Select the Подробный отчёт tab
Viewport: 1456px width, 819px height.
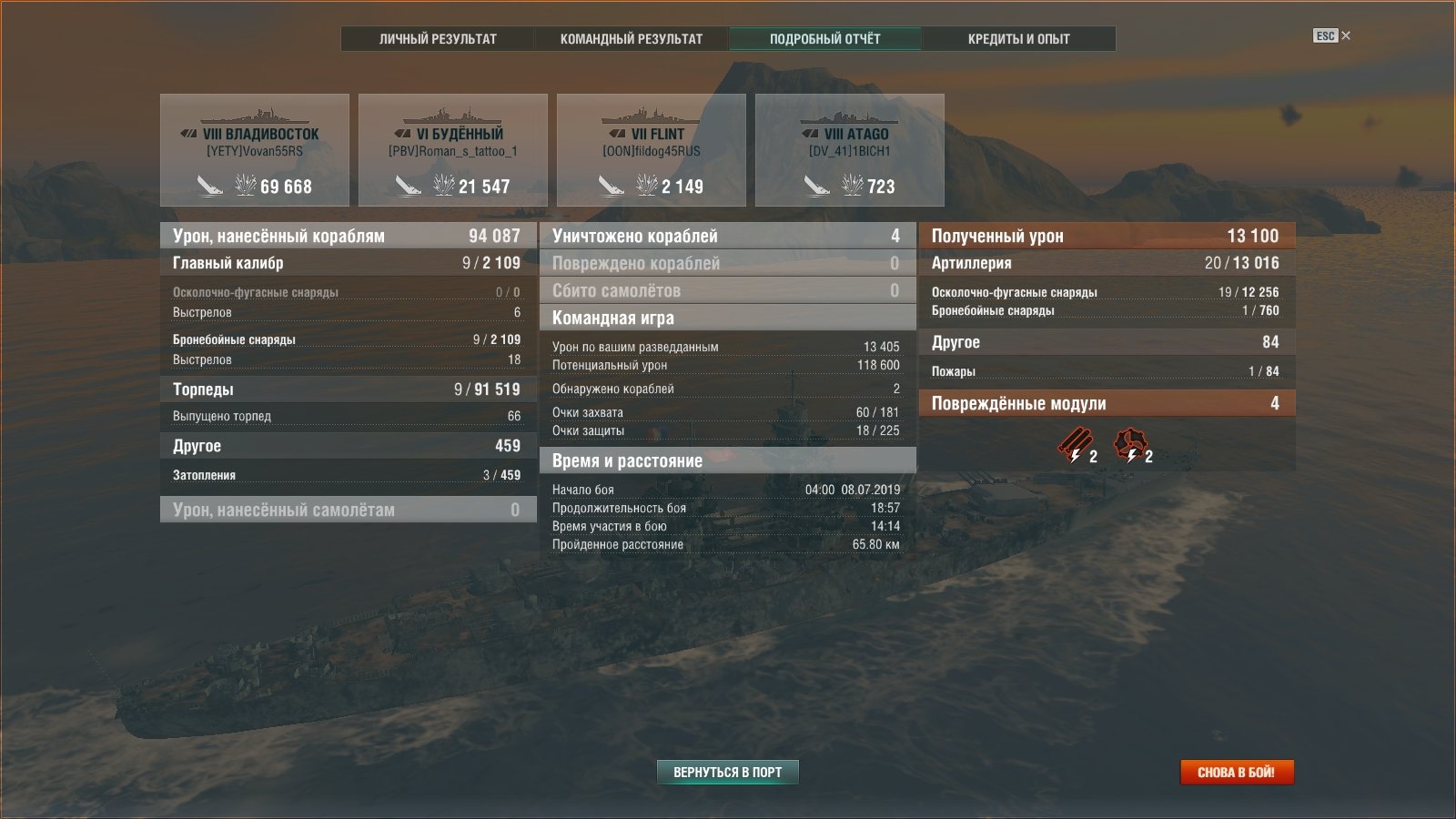point(825,38)
